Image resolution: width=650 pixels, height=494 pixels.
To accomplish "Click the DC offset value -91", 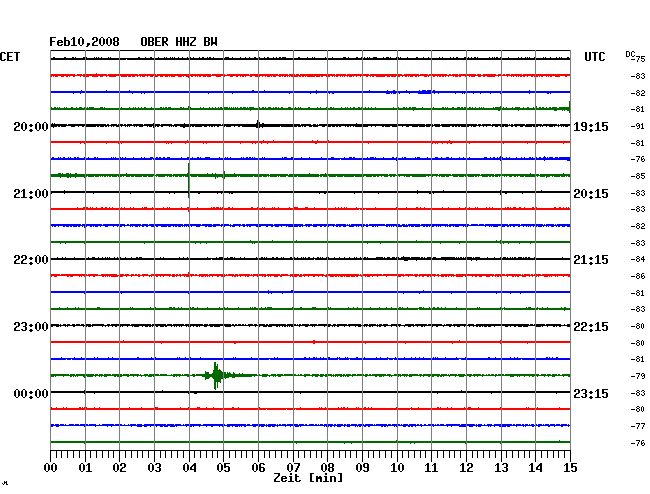I will tap(638, 126).
